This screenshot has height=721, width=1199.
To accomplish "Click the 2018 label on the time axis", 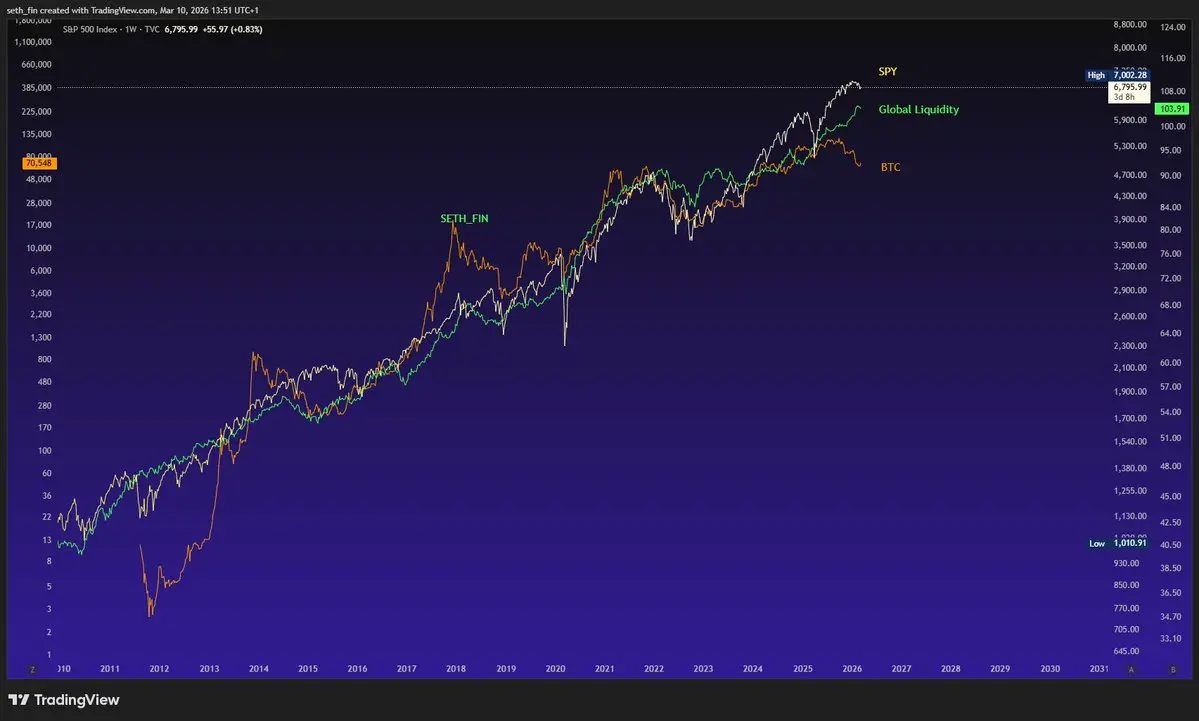I will (x=456, y=669).
